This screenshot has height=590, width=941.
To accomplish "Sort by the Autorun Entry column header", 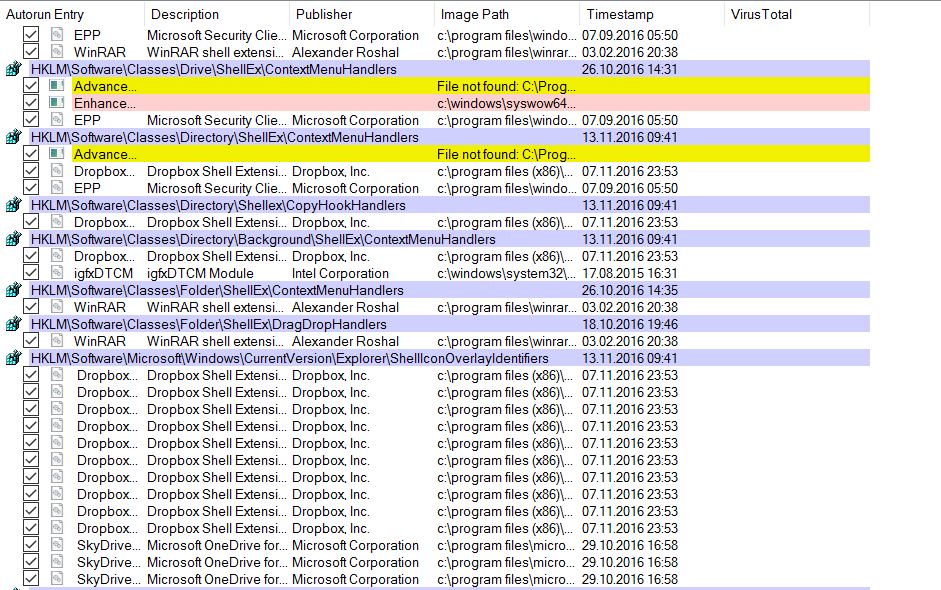I will pyautogui.click(x=72, y=14).
